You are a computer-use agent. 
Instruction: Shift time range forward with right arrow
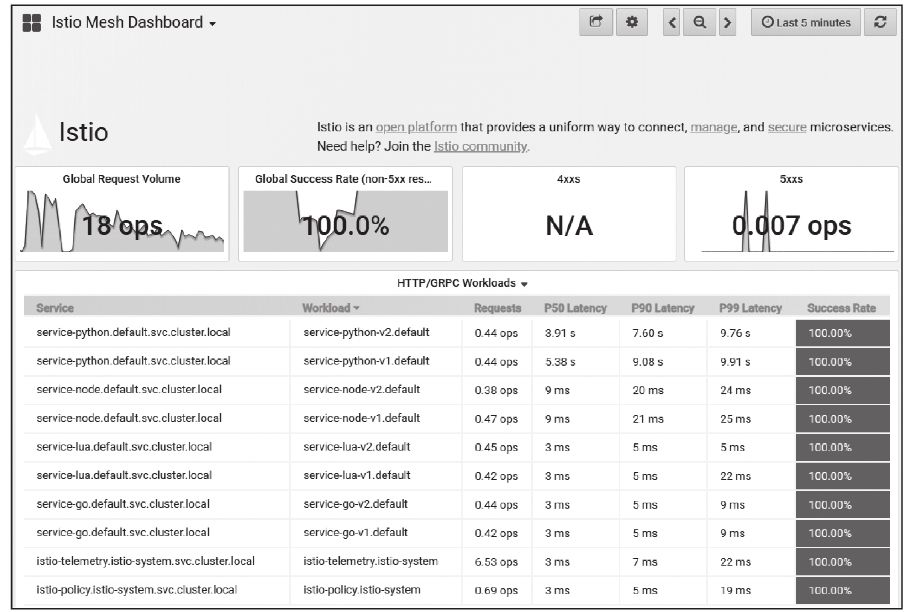point(727,22)
